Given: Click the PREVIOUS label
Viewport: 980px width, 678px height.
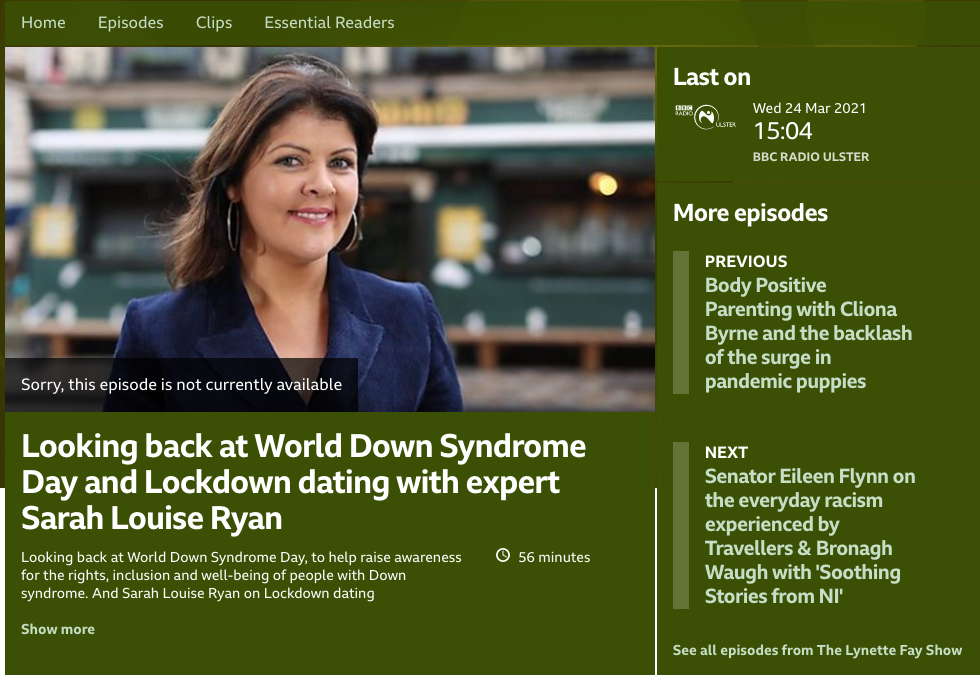Looking at the screenshot, I should [746, 261].
